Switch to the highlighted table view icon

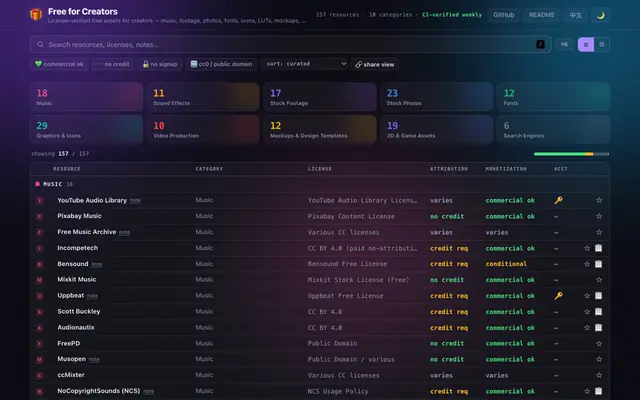[x=586, y=44]
